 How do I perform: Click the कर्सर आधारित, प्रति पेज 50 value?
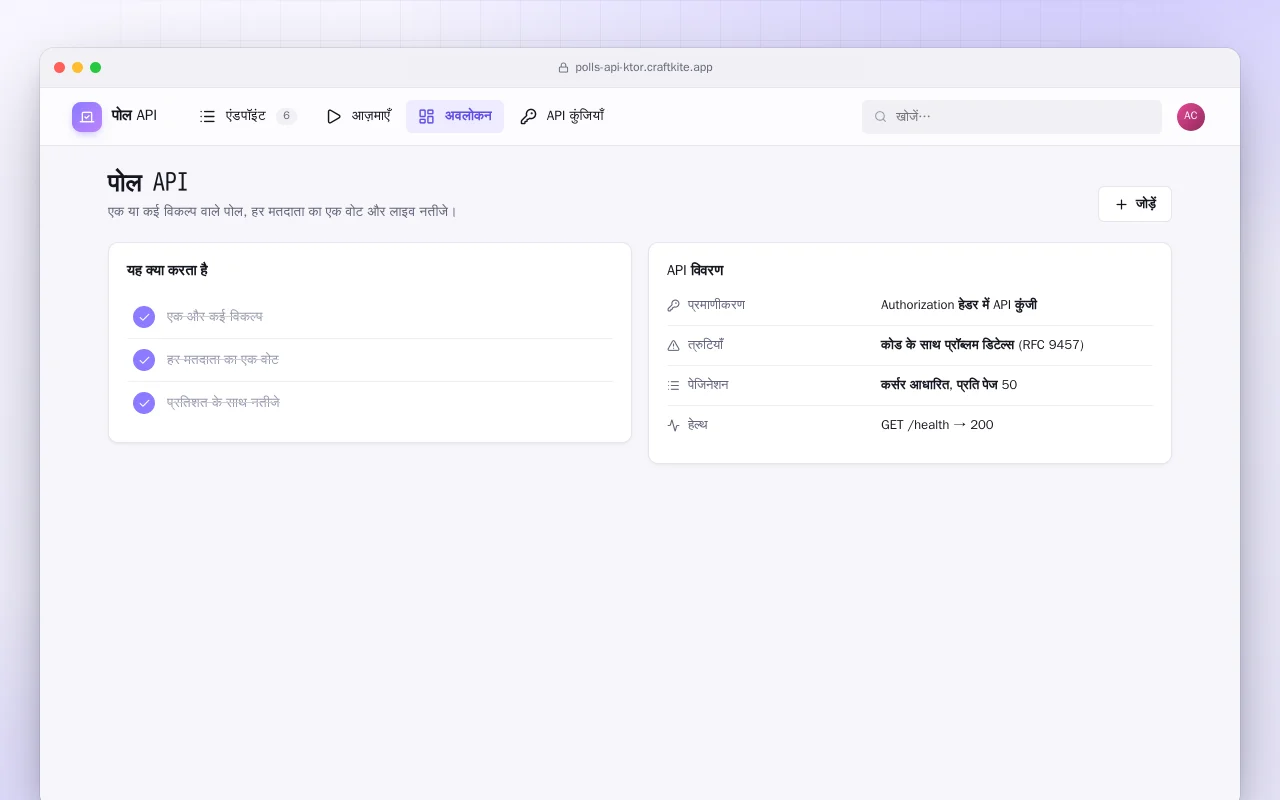pos(949,385)
